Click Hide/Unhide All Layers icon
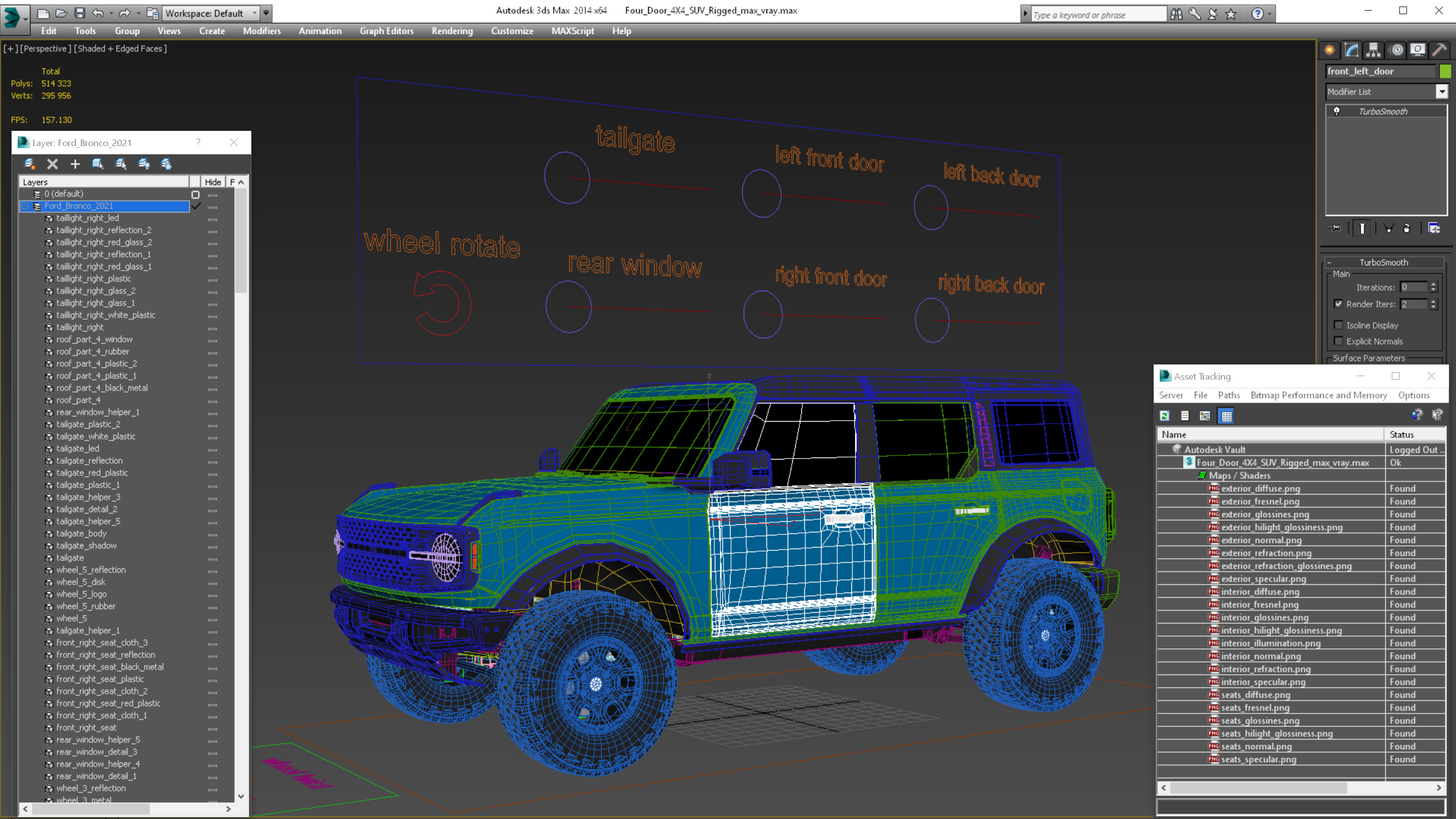The height and width of the screenshot is (819, 1456). pos(144,164)
